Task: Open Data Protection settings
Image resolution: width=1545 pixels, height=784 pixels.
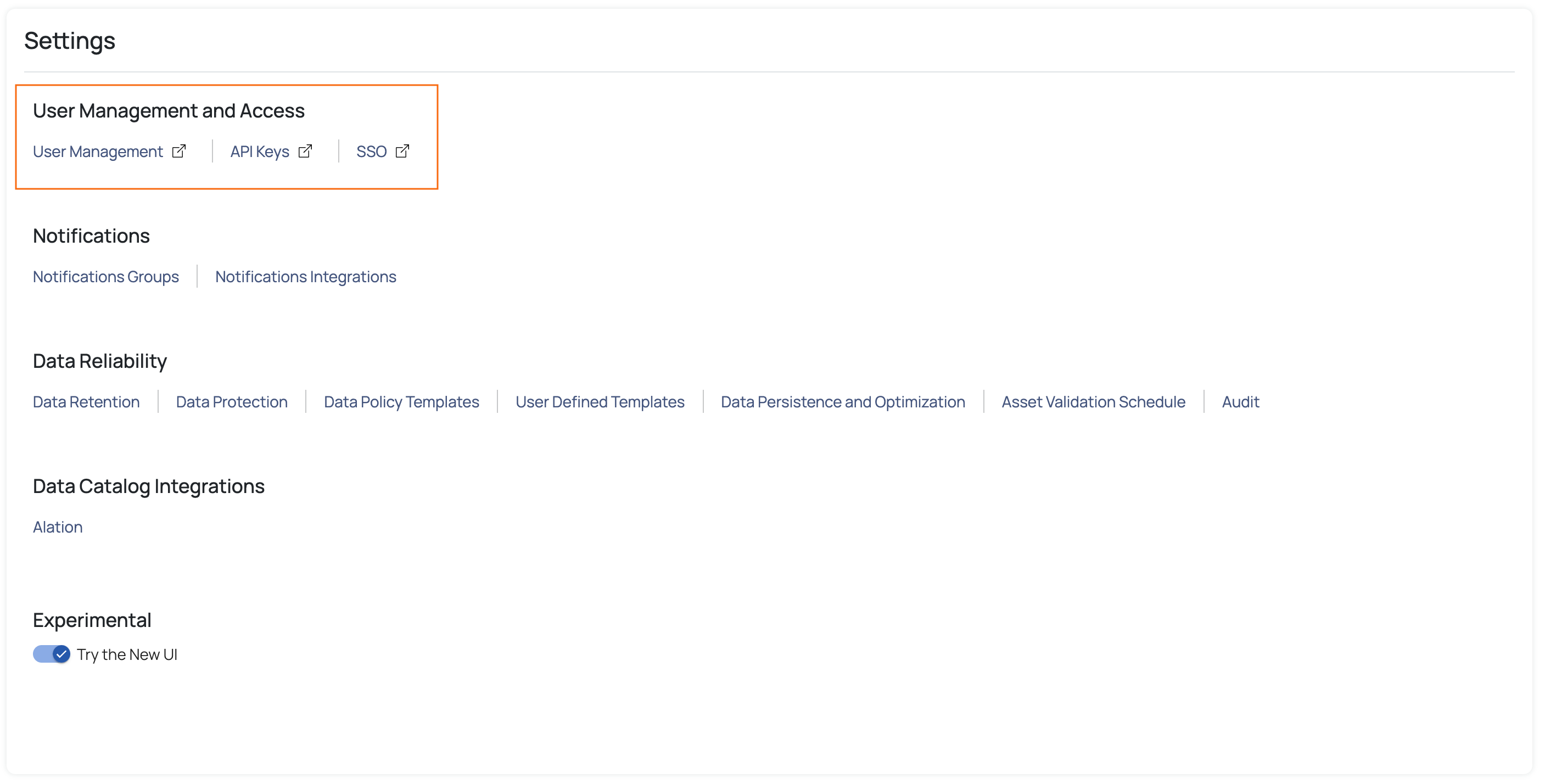Action: coord(232,402)
